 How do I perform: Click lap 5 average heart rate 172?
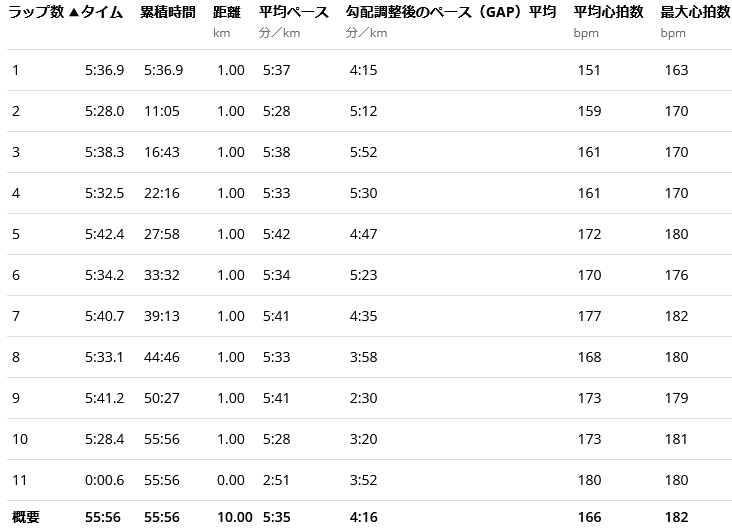click(x=590, y=234)
